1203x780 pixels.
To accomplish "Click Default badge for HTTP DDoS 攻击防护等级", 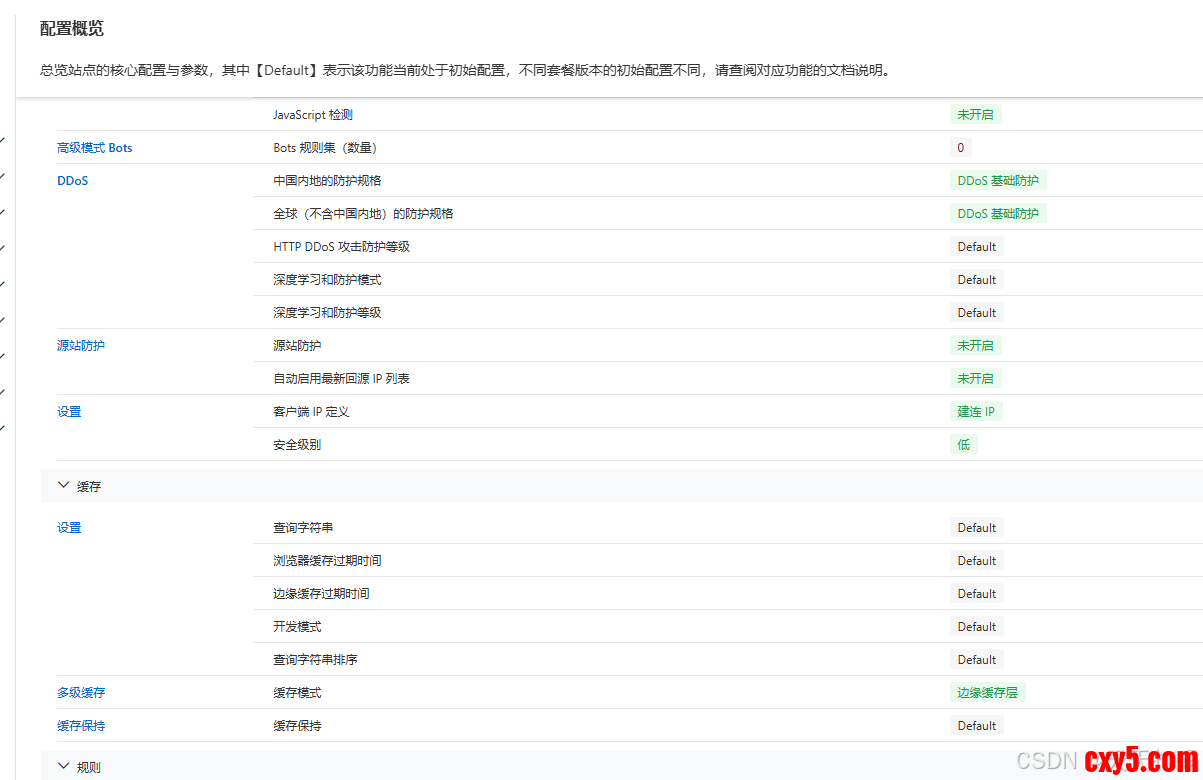I will (x=976, y=247).
